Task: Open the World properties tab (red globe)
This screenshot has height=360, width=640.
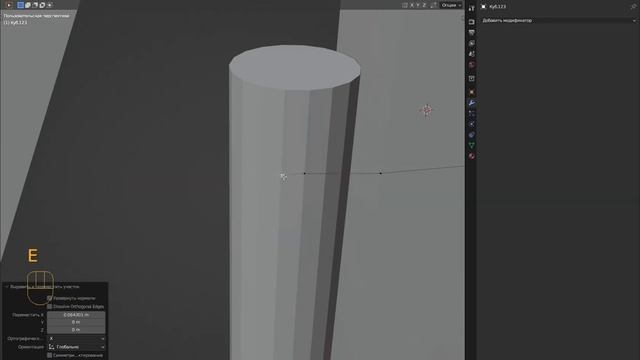Action: [x=471, y=64]
